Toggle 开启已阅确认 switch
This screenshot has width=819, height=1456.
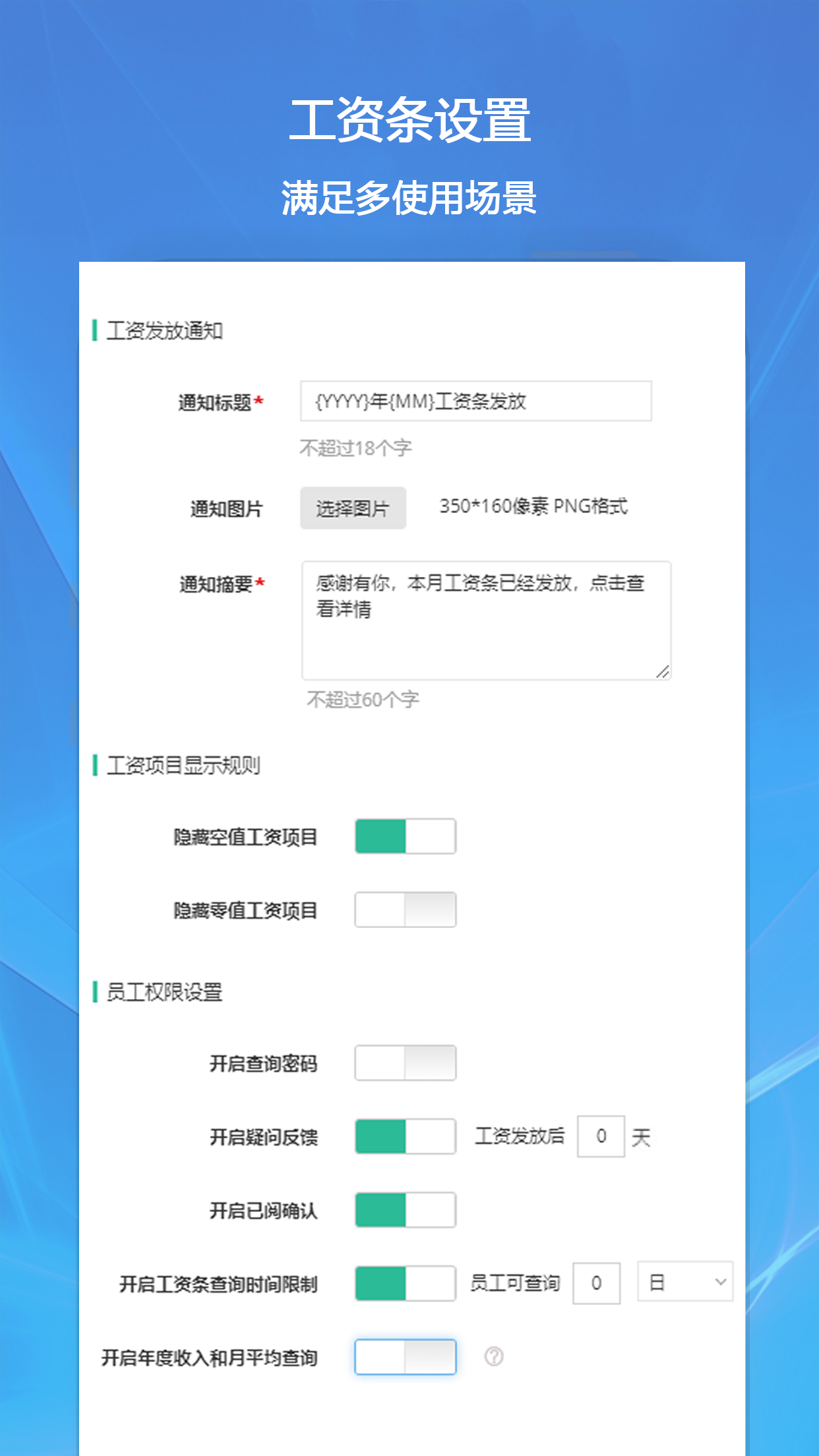[x=405, y=1210]
